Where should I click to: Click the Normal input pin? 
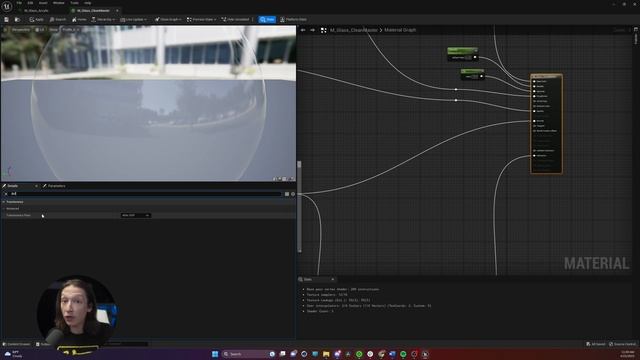pos(534,121)
